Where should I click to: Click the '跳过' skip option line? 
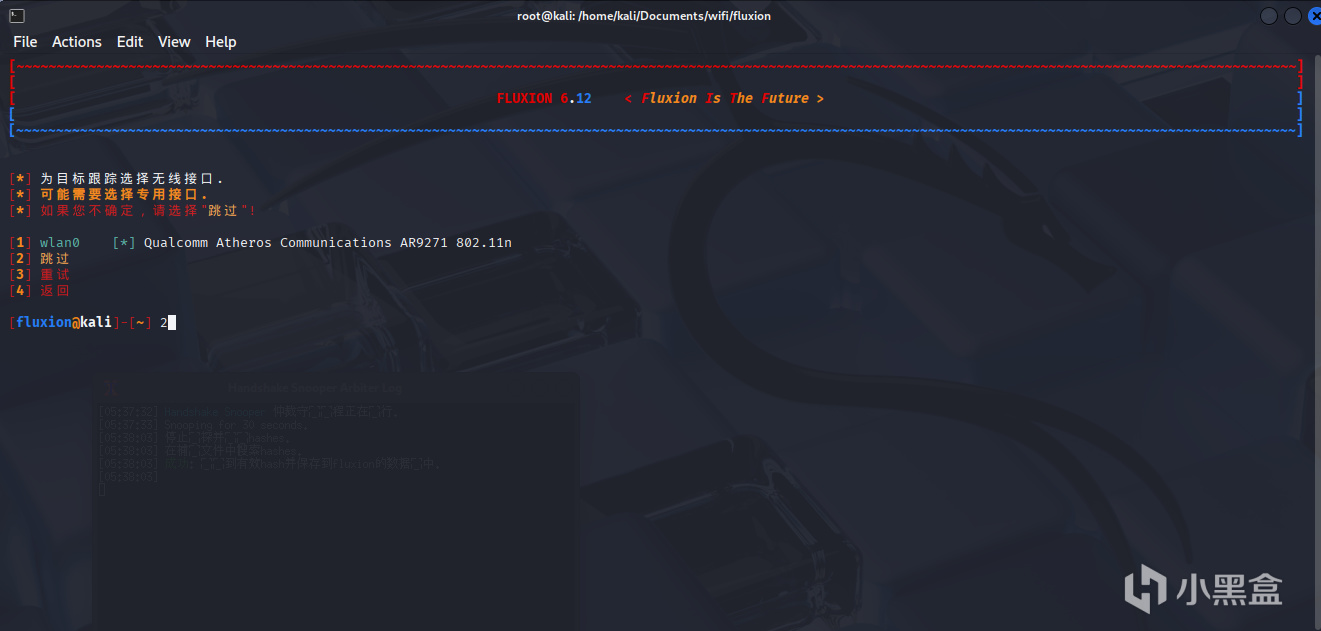click(x=40, y=259)
